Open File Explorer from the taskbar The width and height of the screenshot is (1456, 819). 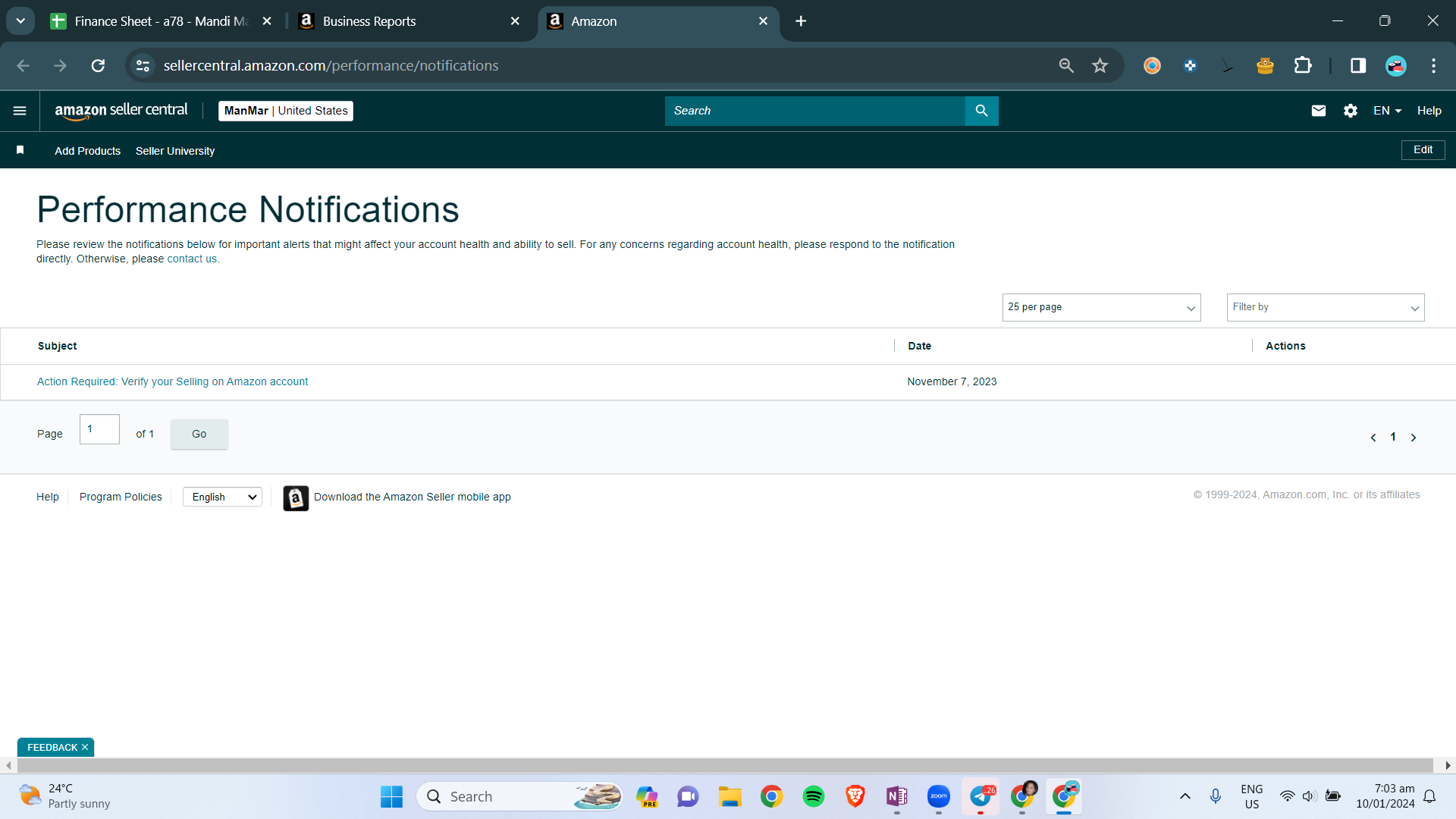[x=730, y=796]
